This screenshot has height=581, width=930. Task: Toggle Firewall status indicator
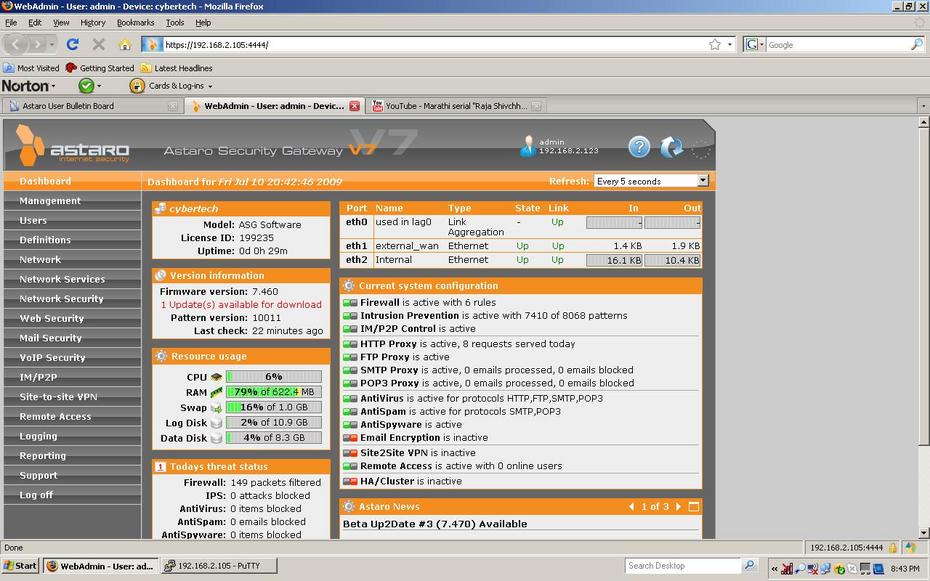pyautogui.click(x=350, y=302)
